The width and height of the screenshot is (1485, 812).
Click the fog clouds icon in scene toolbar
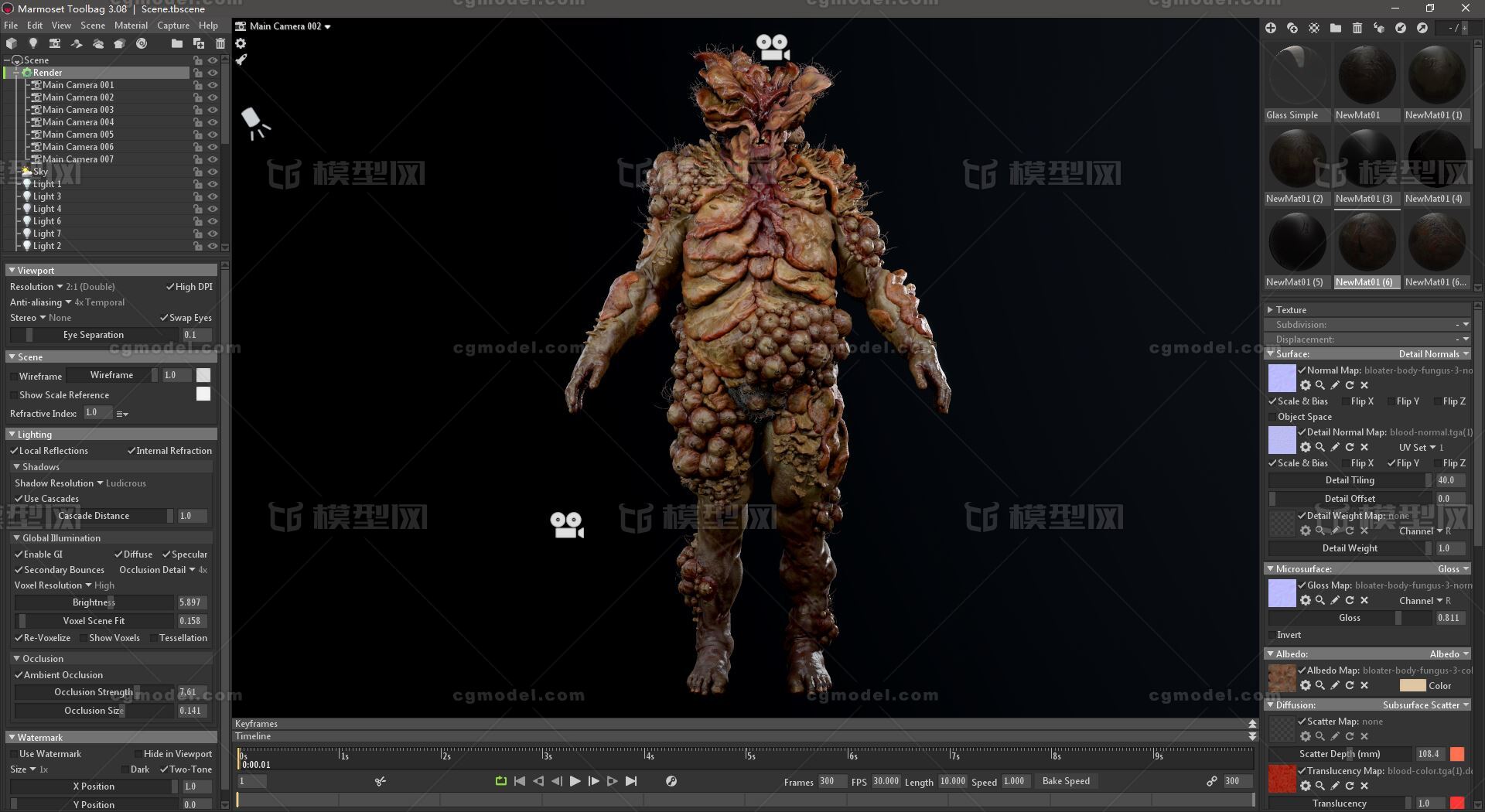tap(98, 43)
